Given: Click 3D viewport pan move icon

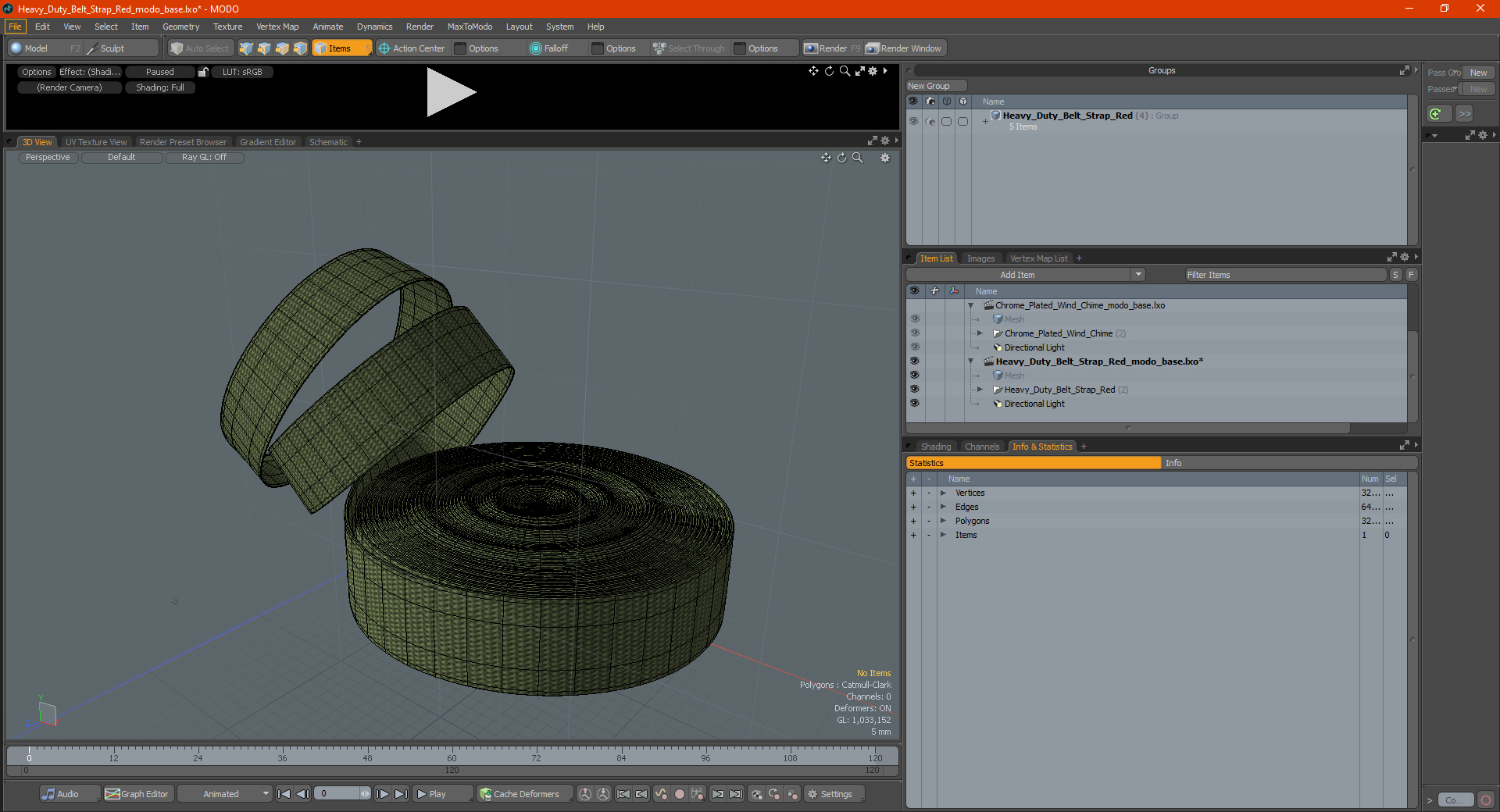Looking at the screenshot, I should coord(826,158).
